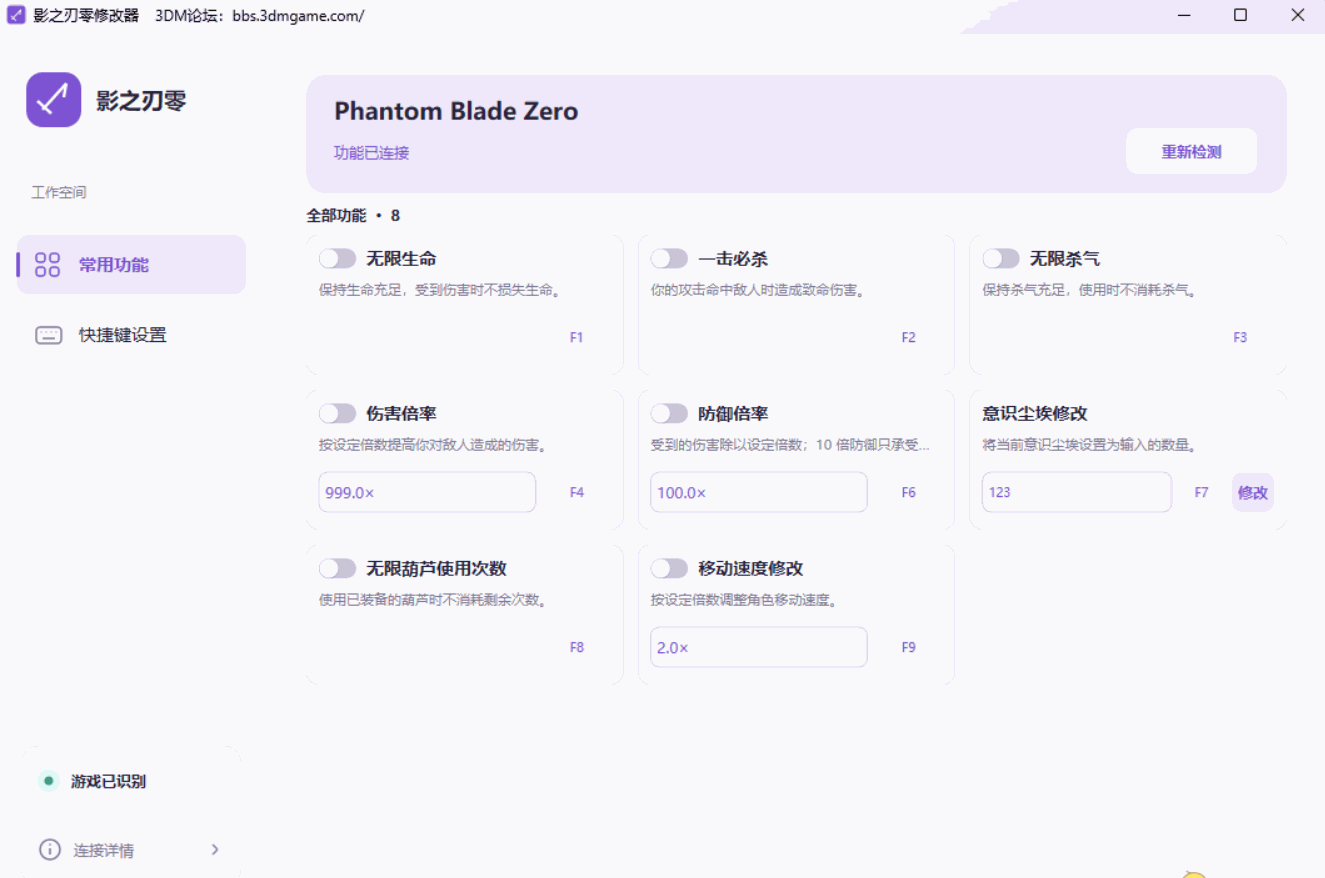Click the green status dot for 游戏已识别
This screenshot has width=1325, height=878.
(48, 781)
